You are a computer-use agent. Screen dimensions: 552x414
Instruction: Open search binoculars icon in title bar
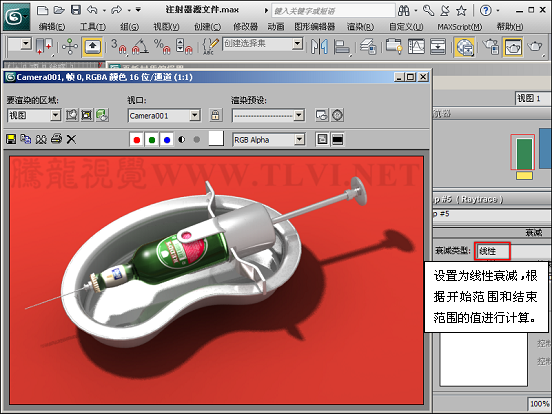(x=404, y=11)
